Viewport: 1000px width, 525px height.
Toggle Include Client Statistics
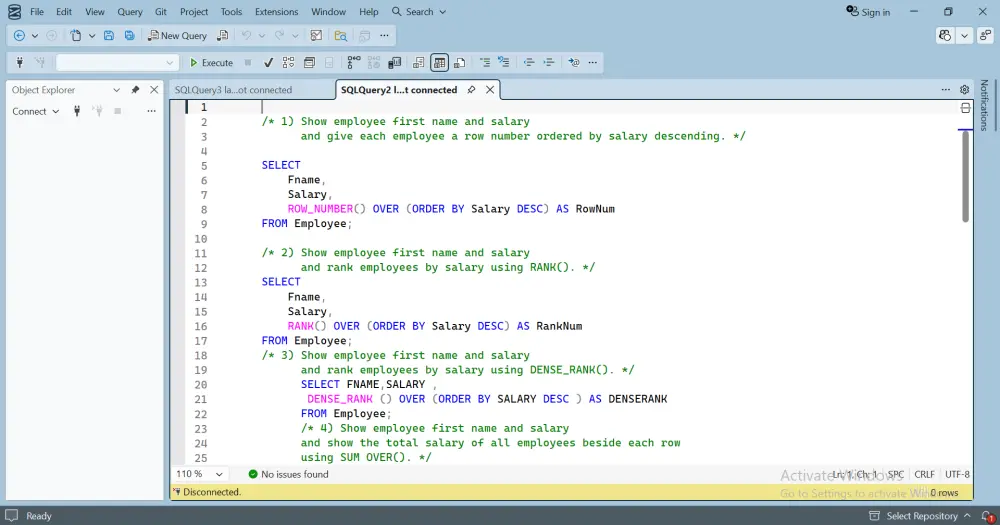pos(395,63)
